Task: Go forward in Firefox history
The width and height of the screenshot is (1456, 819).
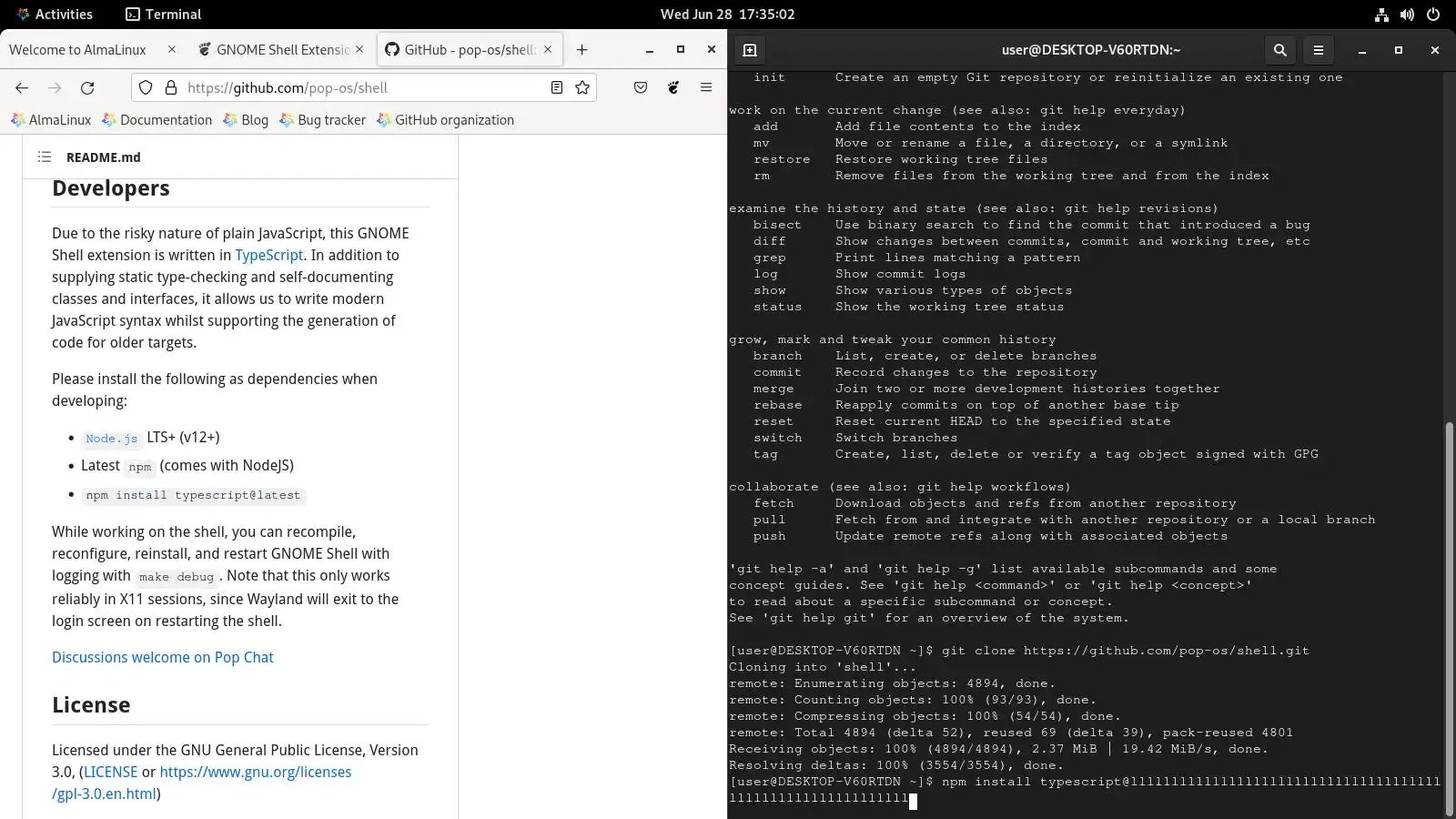Action: [x=55, y=87]
